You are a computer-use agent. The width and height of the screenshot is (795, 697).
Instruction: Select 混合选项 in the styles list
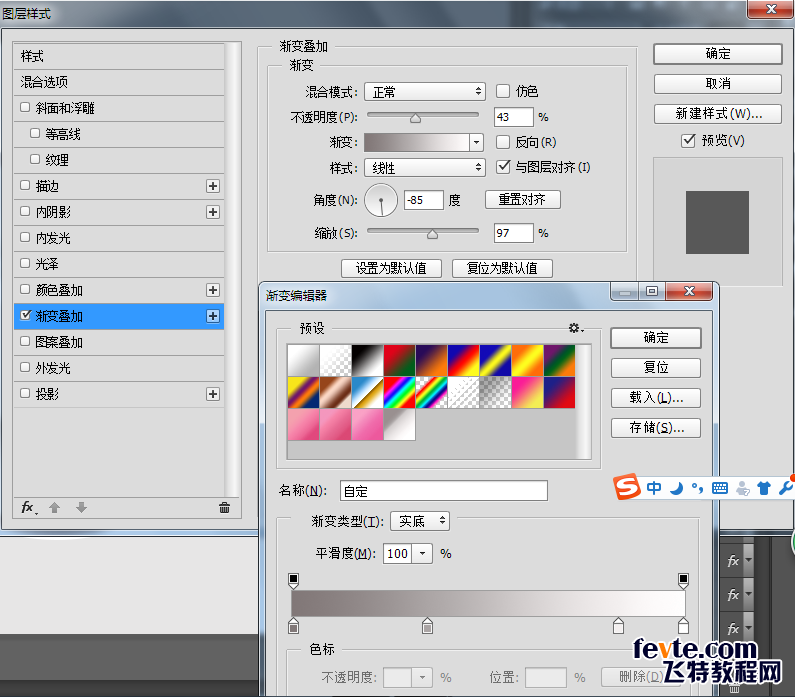pos(45,82)
